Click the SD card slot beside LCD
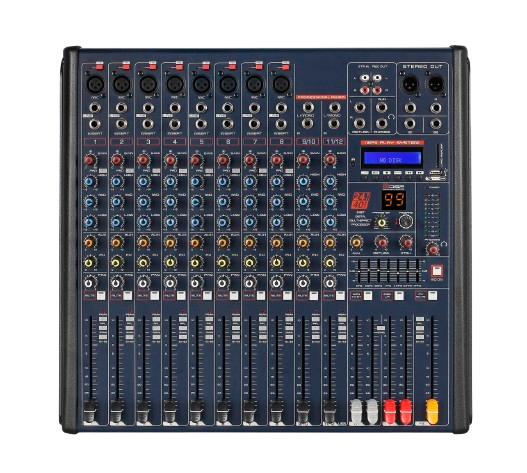527x473 pixels. tap(437, 155)
